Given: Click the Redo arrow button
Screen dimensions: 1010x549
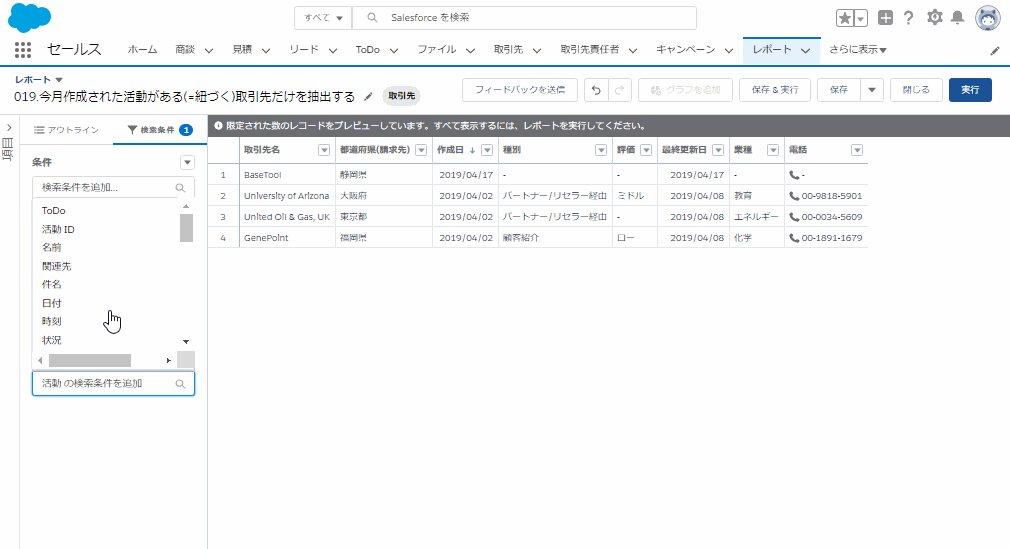Looking at the screenshot, I should [x=619, y=90].
